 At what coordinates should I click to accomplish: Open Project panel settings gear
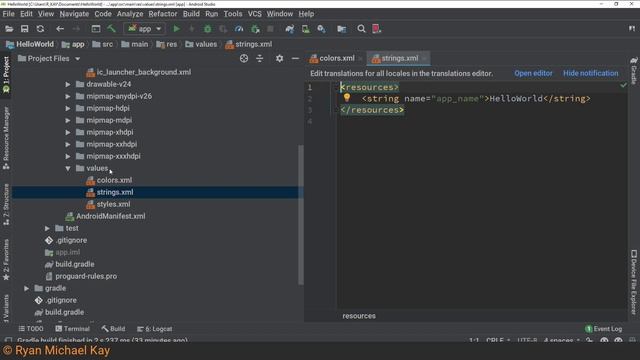tap(279, 59)
